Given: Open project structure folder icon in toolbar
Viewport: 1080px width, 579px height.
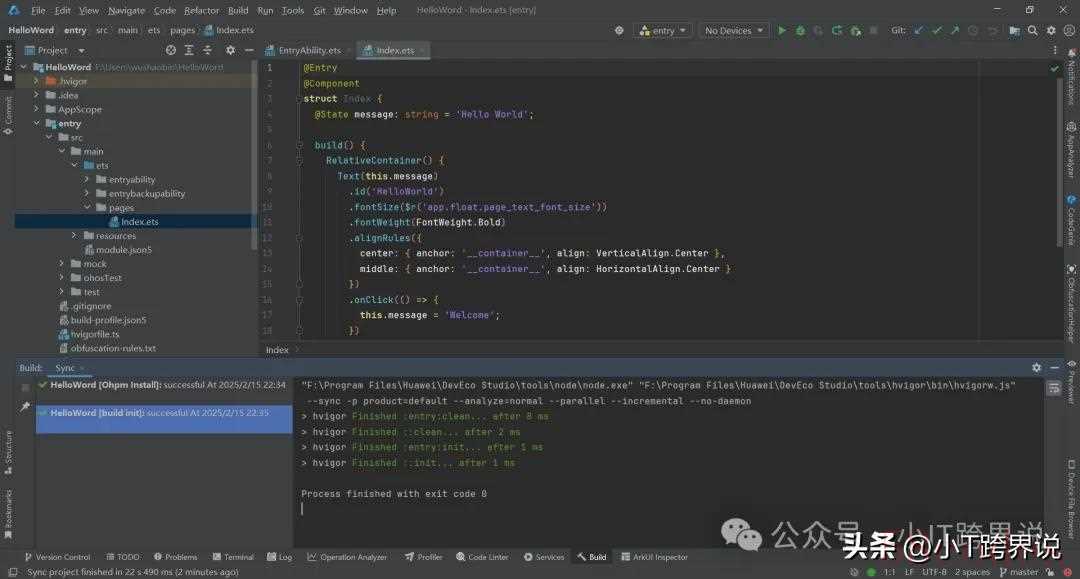Looking at the screenshot, I should click(x=1015, y=30).
